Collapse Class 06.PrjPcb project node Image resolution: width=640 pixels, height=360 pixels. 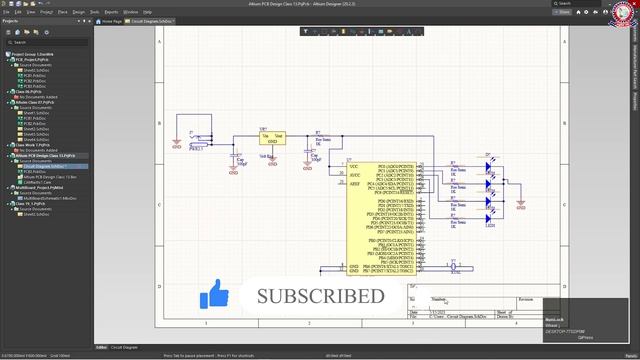click(8, 92)
